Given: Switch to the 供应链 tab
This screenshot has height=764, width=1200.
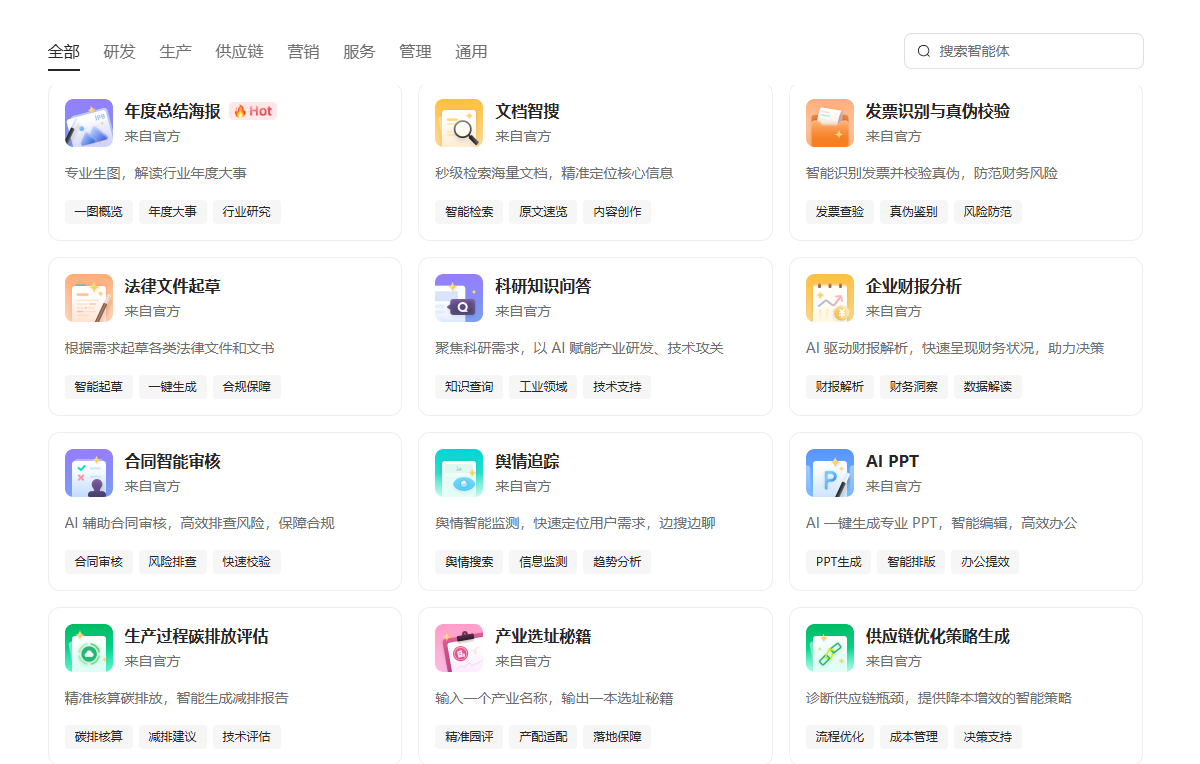Looking at the screenshot, I should pyautogui.click(x=240, y=52).
